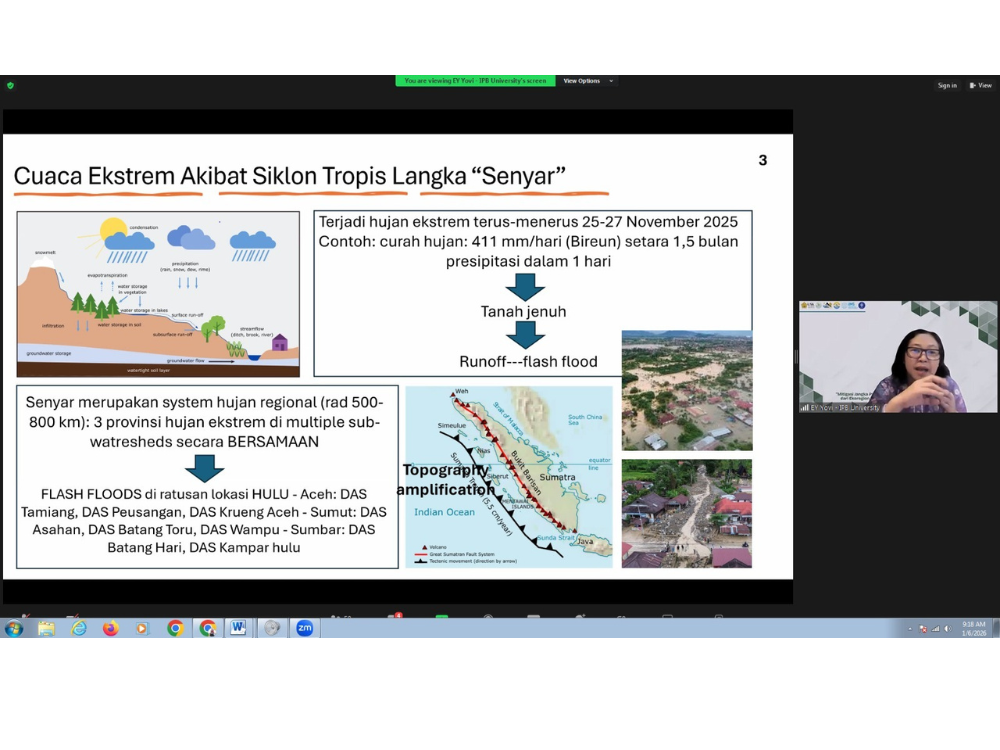Click the green status icon in Zoom's corner
This screenshot has width=1000, height=750.
(x=9, y=85)
